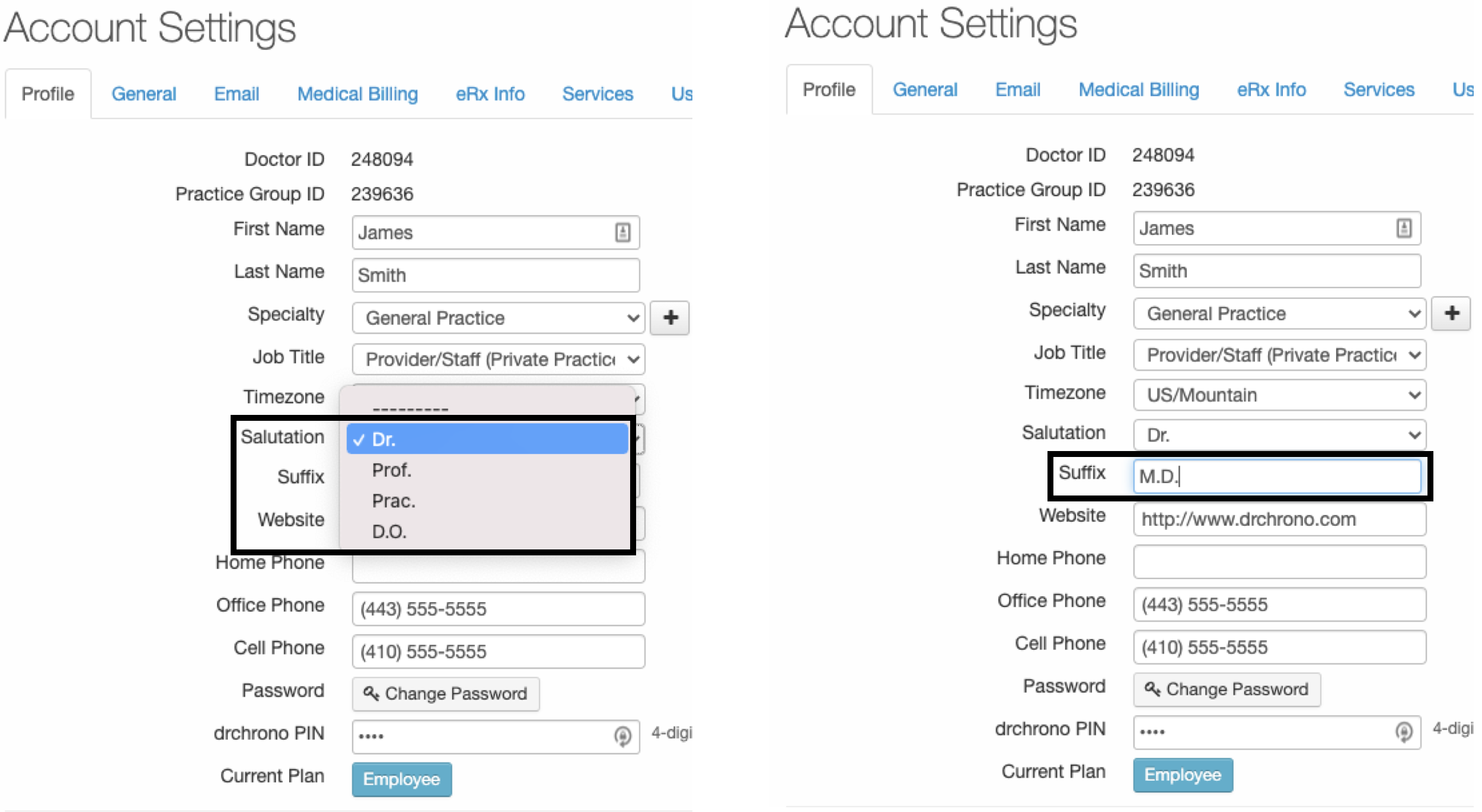Click Practice Group ID value 239636 in left panel
The width and height of the screenshot is (1482, 812).
pyautogui.click(x=382, y=194)
